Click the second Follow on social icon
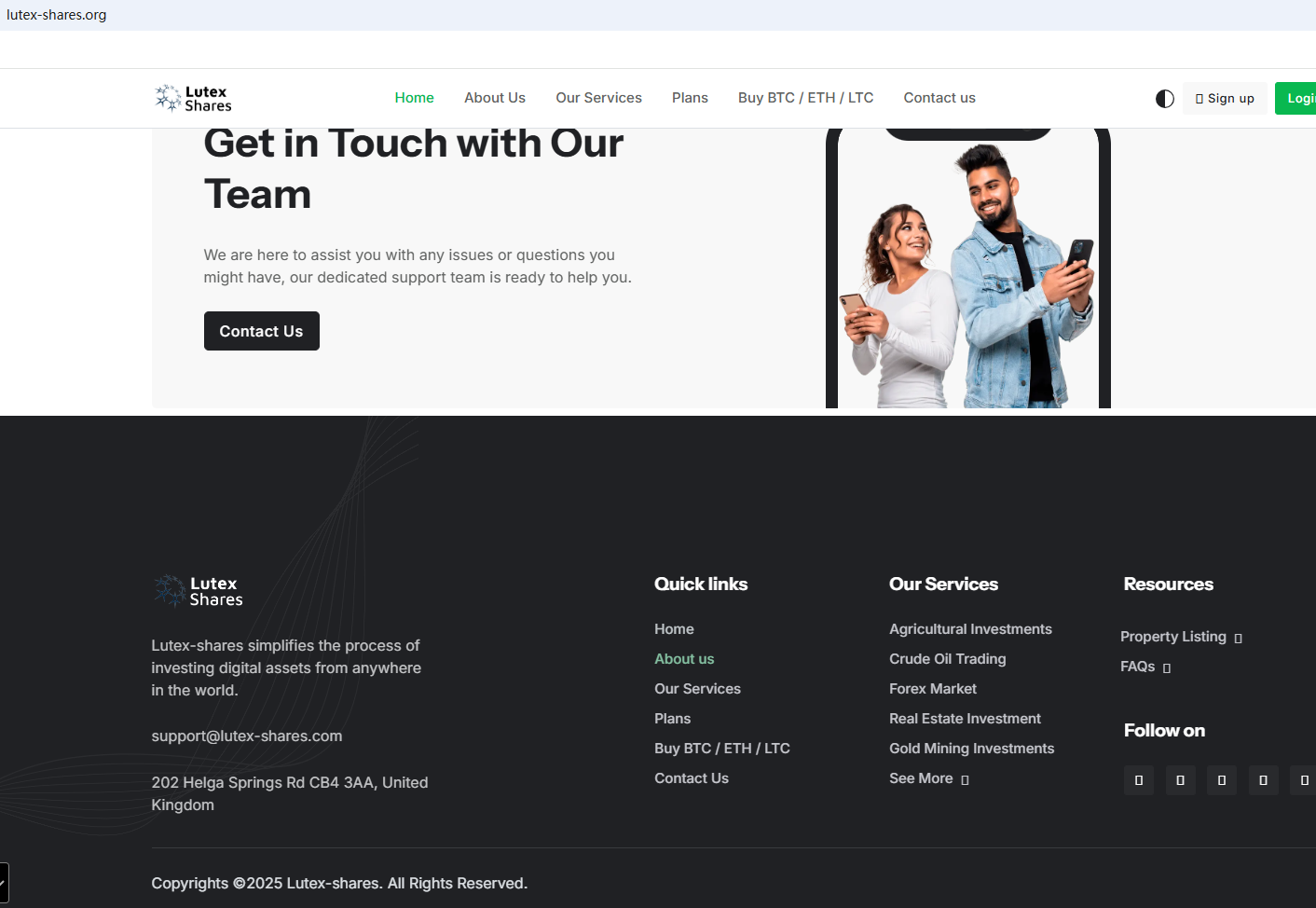This screenshot has height=908, width=1316. pos(1180,780)
